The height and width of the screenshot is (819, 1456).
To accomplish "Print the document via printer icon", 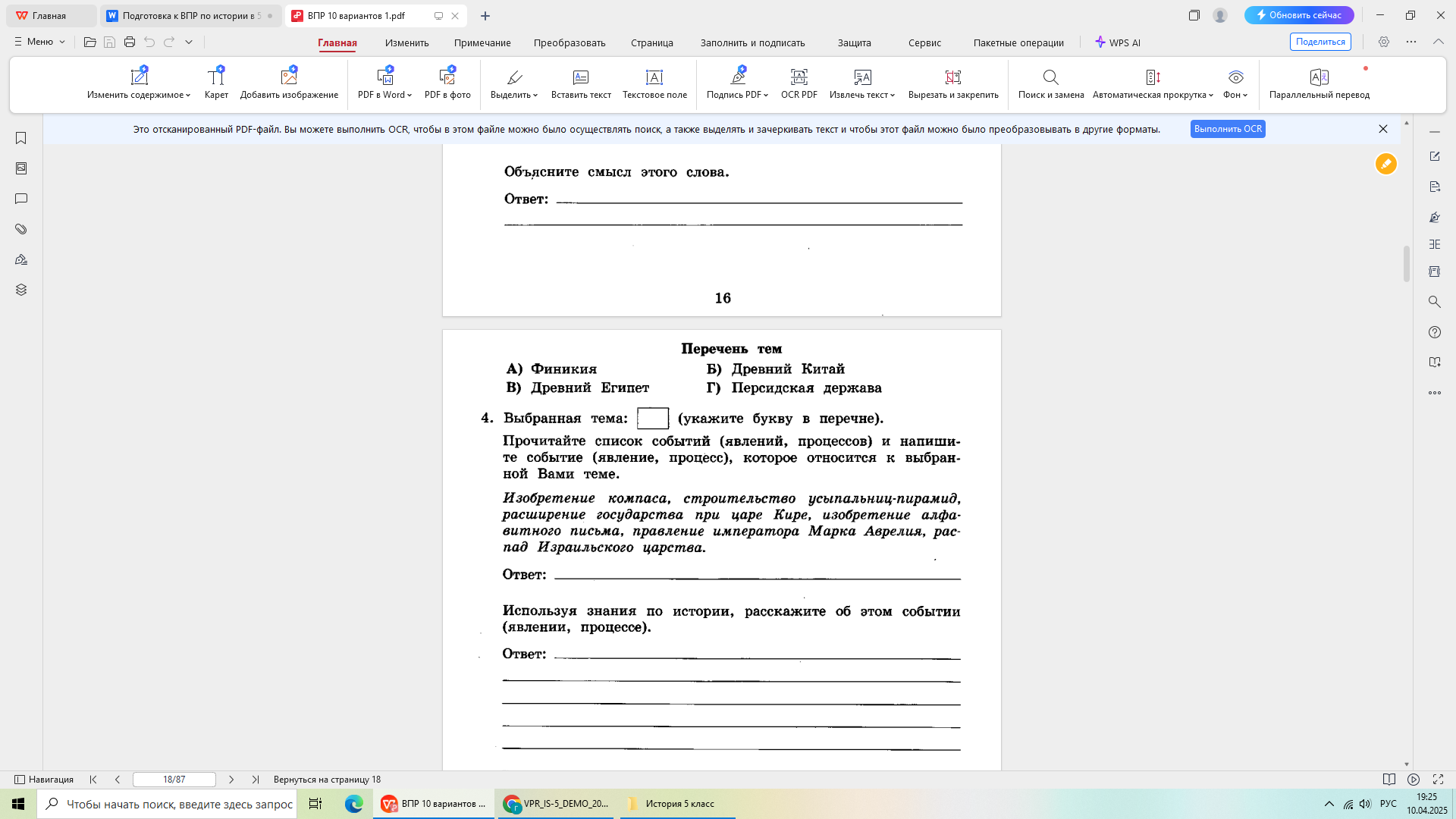I will tap(130, 42).
